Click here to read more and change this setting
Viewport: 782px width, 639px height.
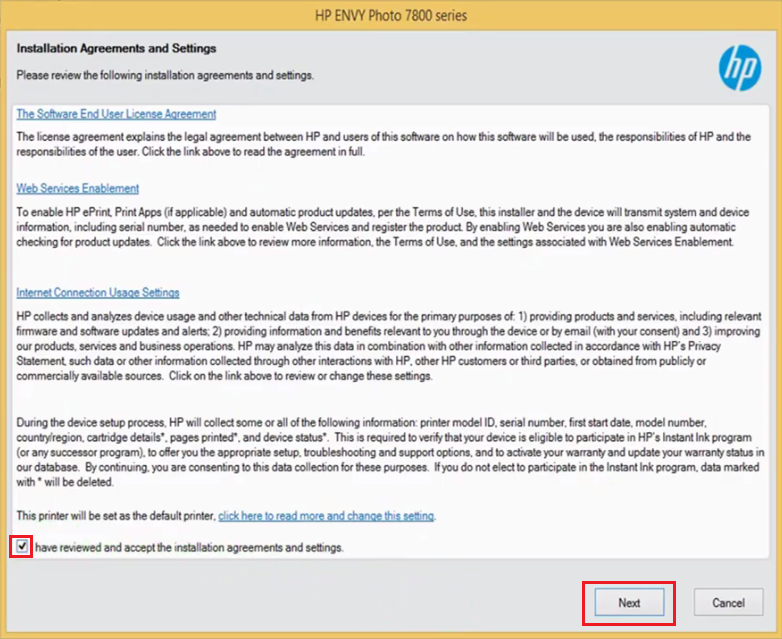point(326,516)
